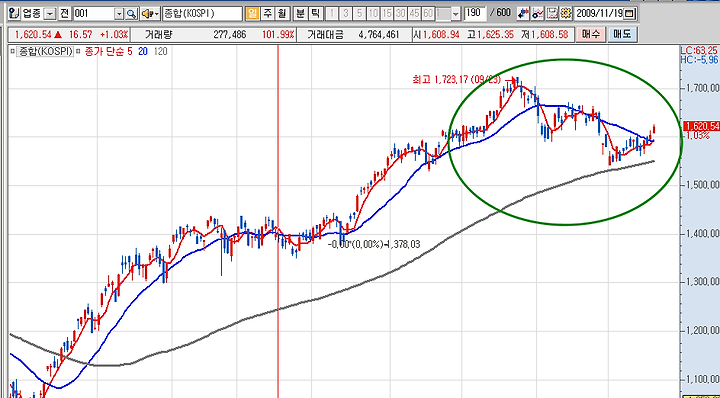Click the chart save icon
The width and height of the screenshot is (720, 398).
552,14
